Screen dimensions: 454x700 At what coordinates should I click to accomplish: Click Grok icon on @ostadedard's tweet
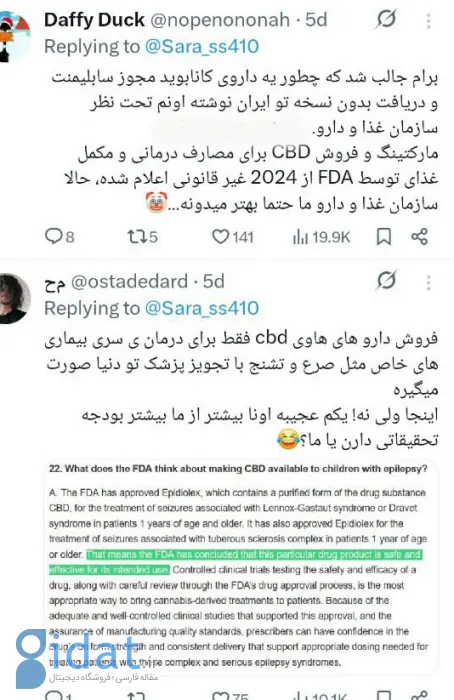point(387,281)
